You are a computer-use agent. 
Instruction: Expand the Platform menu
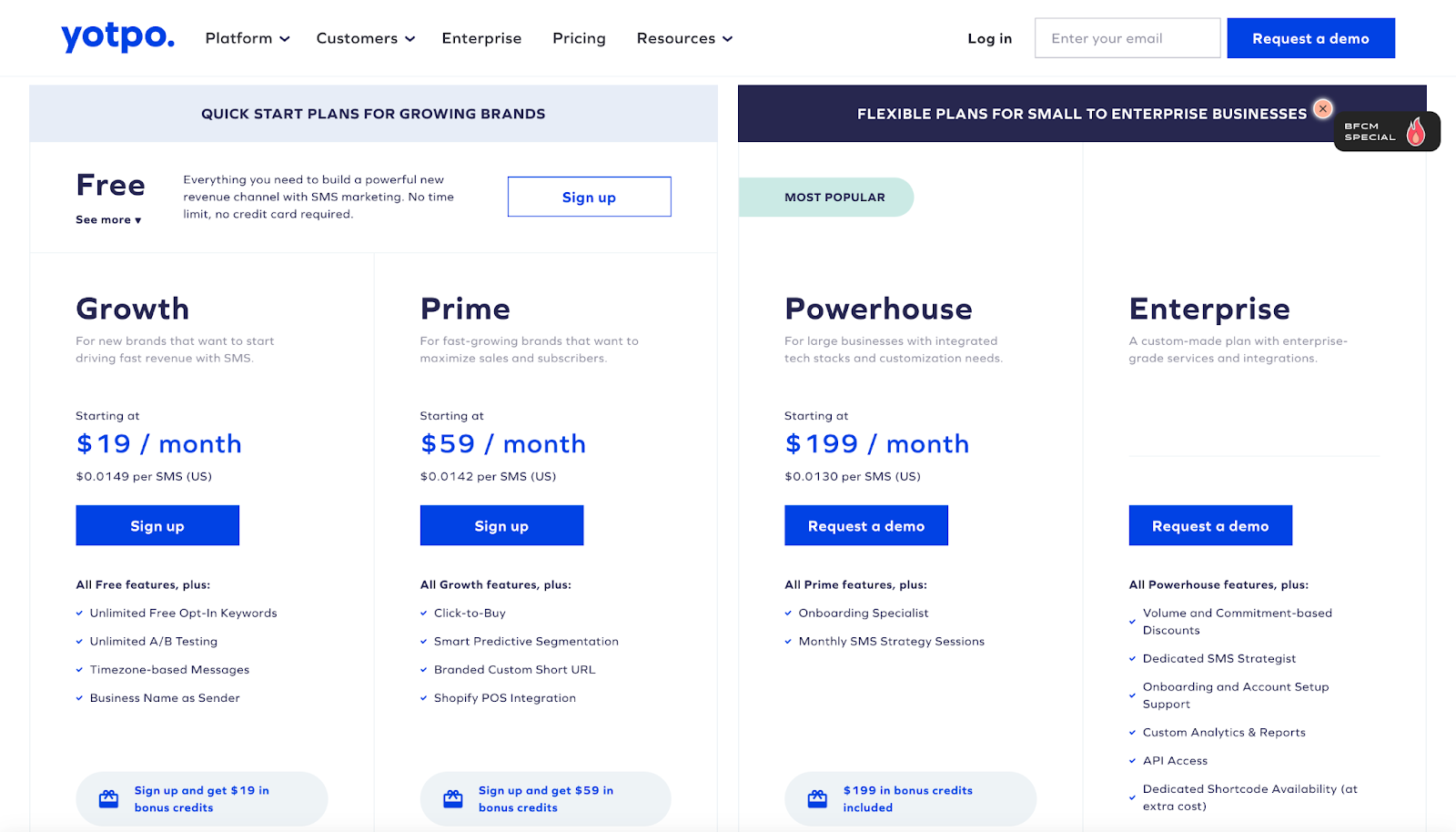pyautogui.click(x=248, y=38)
